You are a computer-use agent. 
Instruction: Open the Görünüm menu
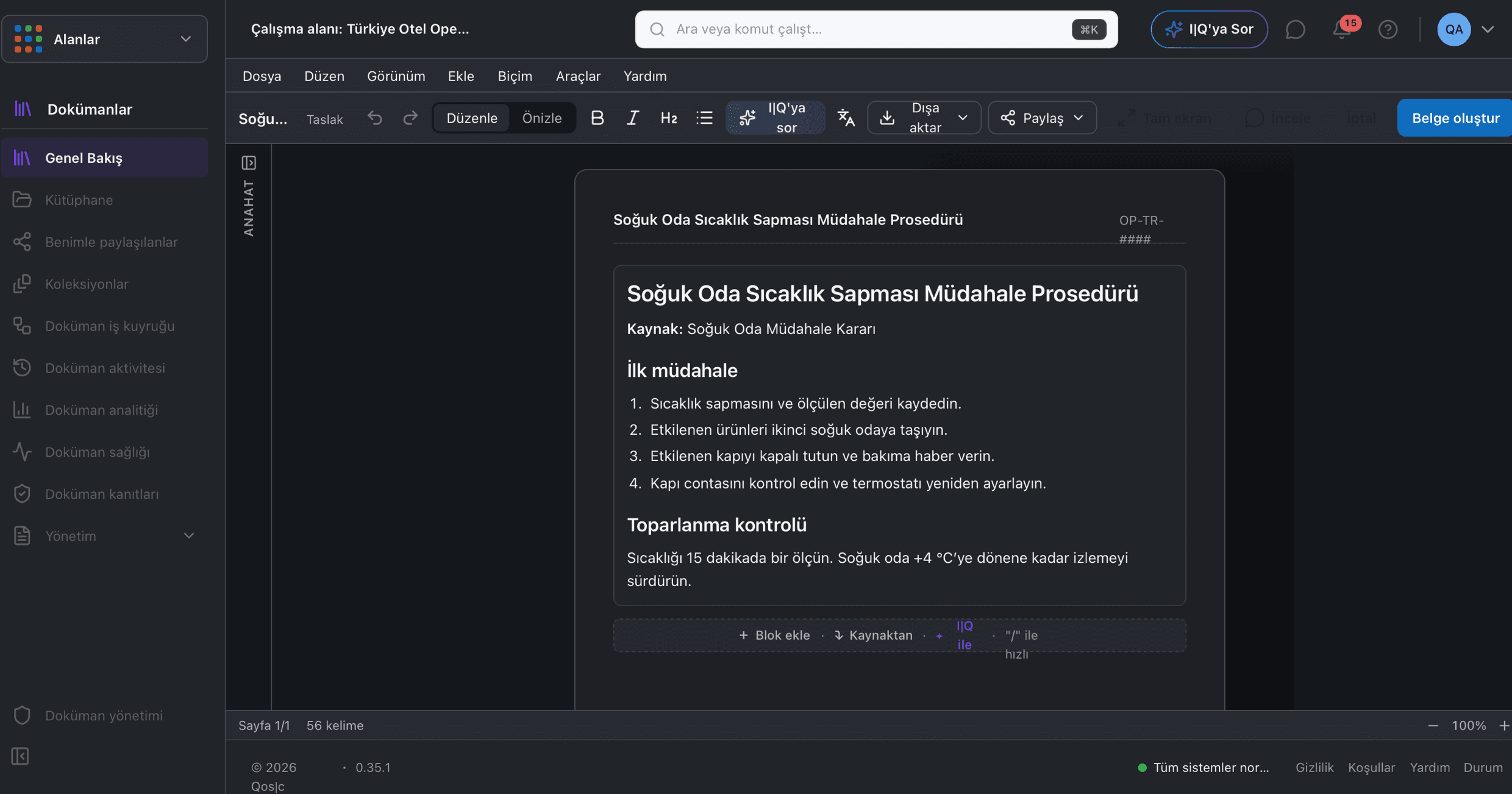tap(396, 76)
